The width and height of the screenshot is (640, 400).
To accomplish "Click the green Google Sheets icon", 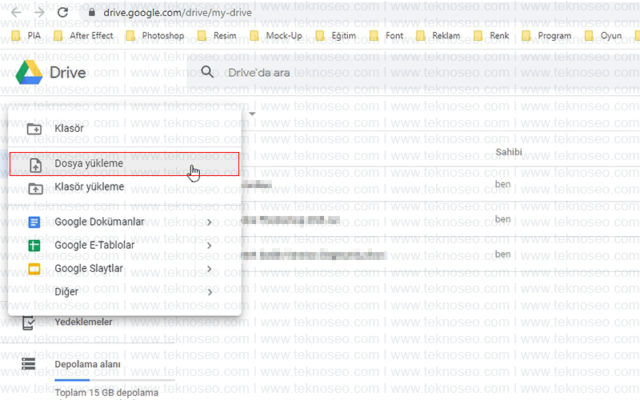I will click(34, 246).
